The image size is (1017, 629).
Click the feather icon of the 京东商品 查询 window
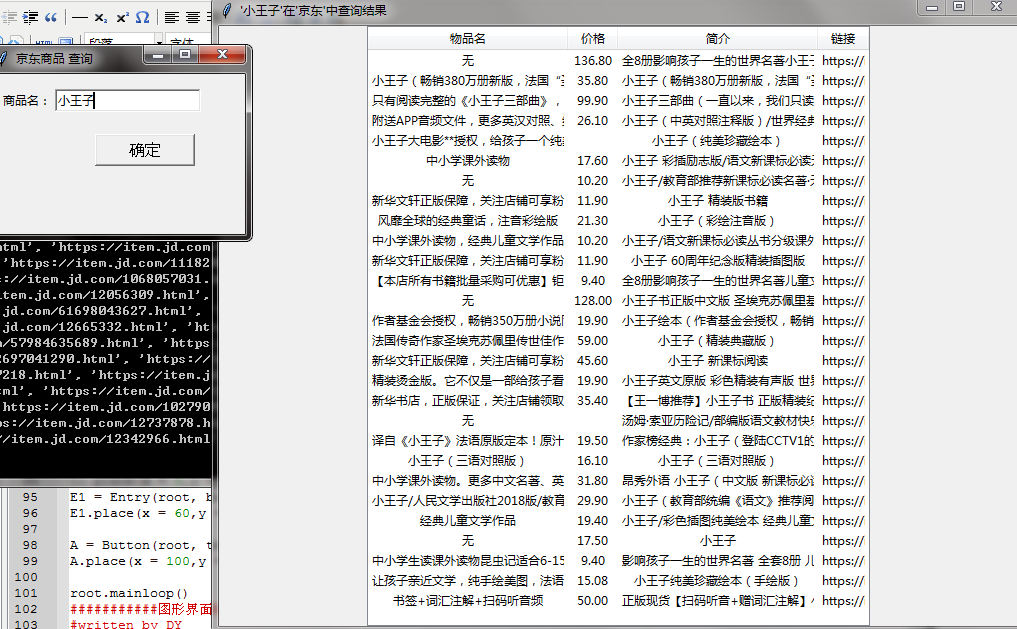pos(3,58)
